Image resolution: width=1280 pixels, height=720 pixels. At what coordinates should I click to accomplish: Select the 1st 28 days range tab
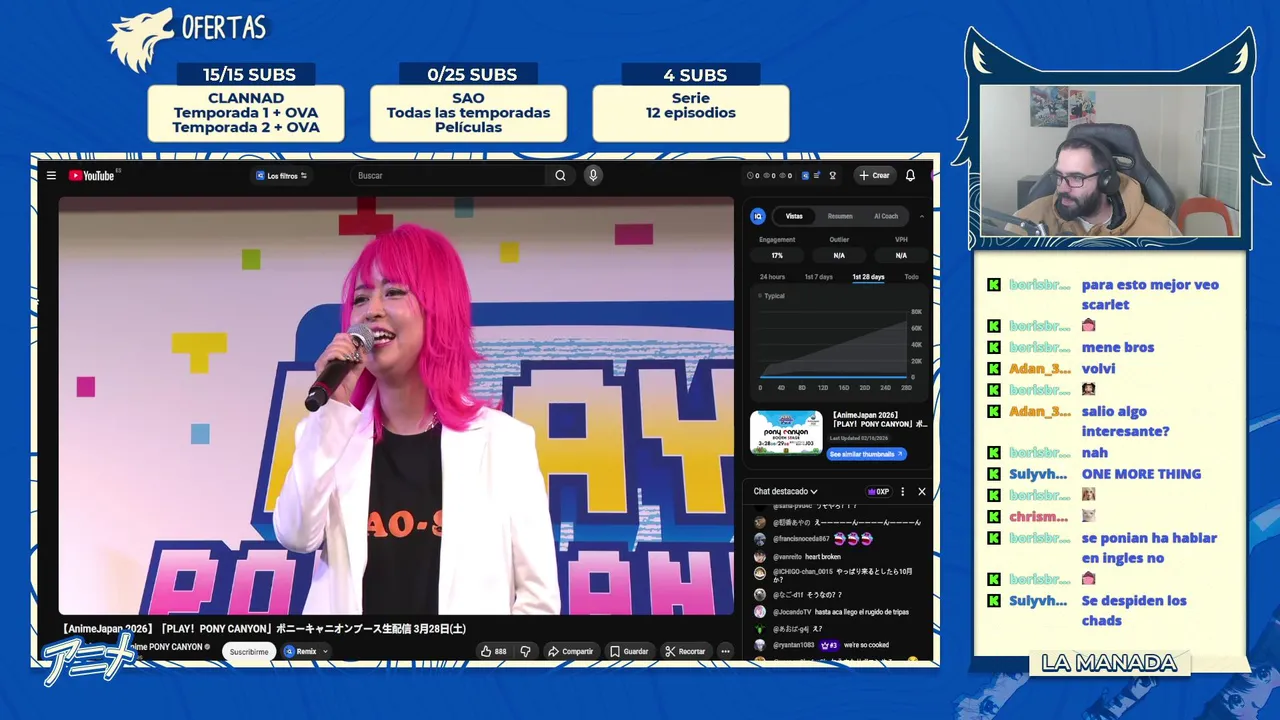coord(868,277)
